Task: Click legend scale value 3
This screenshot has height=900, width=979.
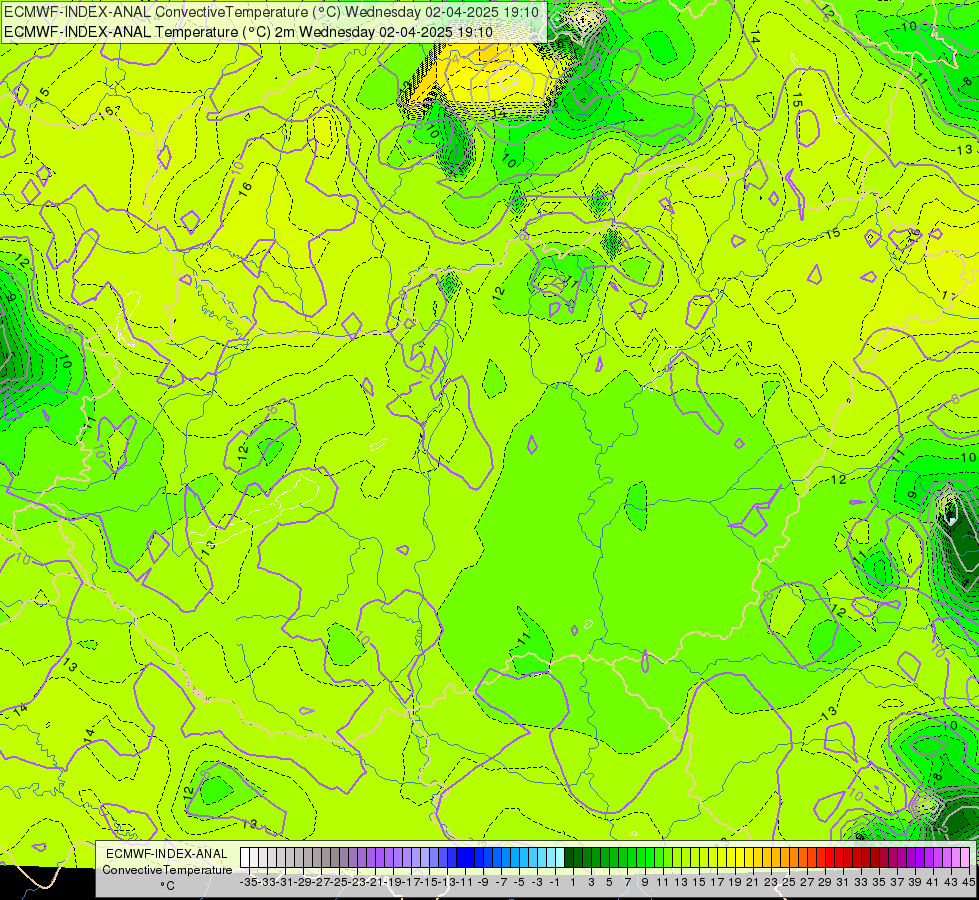Action: [591, 883]
